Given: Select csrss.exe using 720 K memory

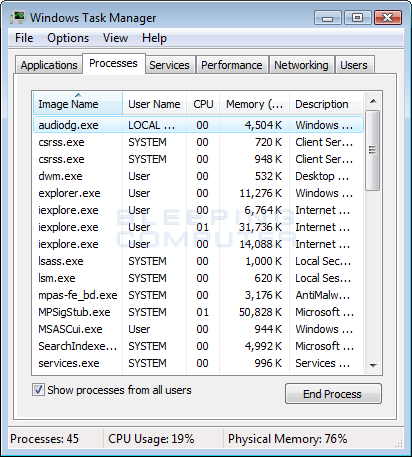Looking at the screenshot, I should [x=198, y=142].
